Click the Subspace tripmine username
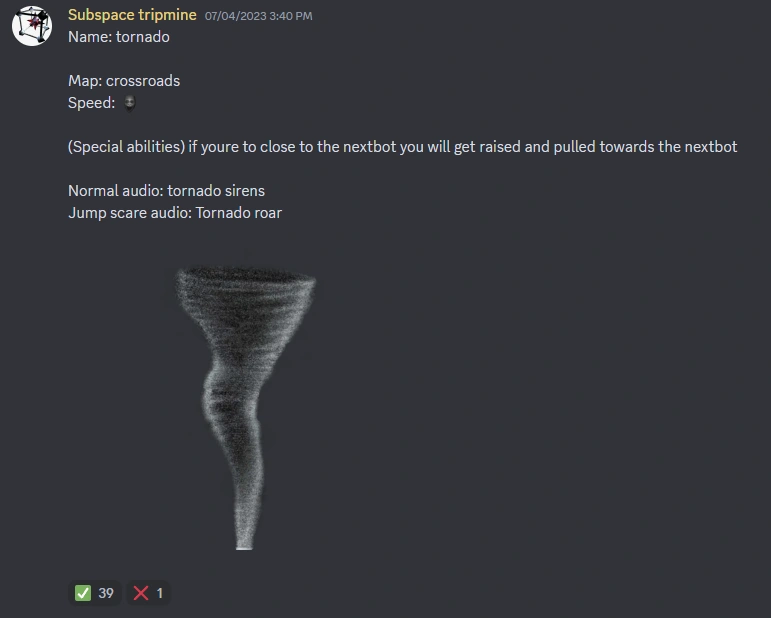Screen dimensions: 771x618 132,15
